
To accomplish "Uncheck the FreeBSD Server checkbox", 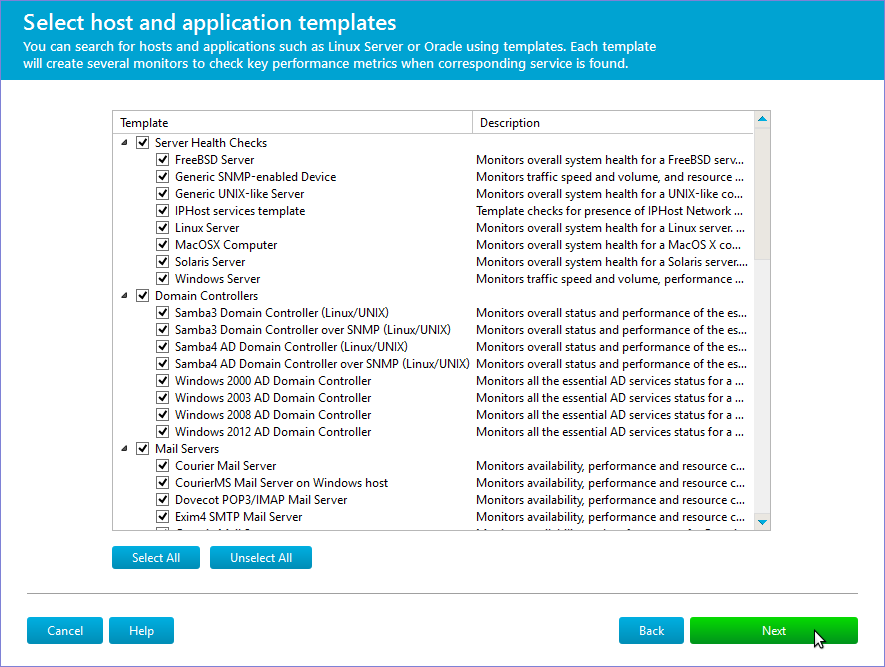I will [x=163, y=160].
